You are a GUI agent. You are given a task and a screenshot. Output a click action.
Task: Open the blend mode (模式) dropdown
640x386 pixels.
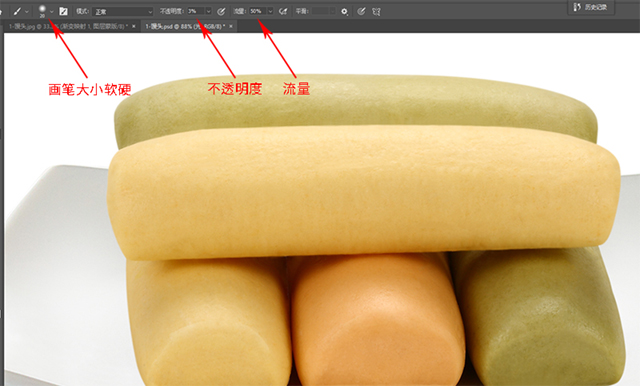[123, 11]
